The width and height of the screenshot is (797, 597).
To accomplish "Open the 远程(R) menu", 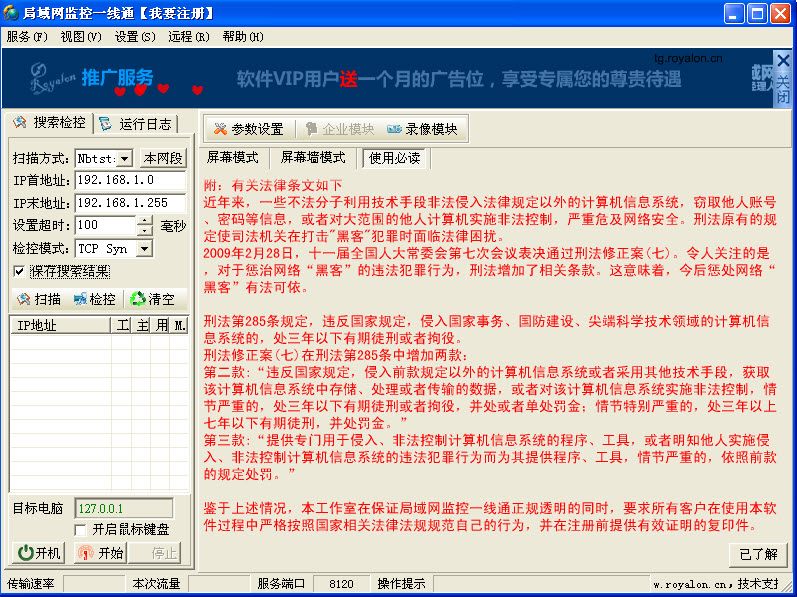I will click(x=188, y=36).
